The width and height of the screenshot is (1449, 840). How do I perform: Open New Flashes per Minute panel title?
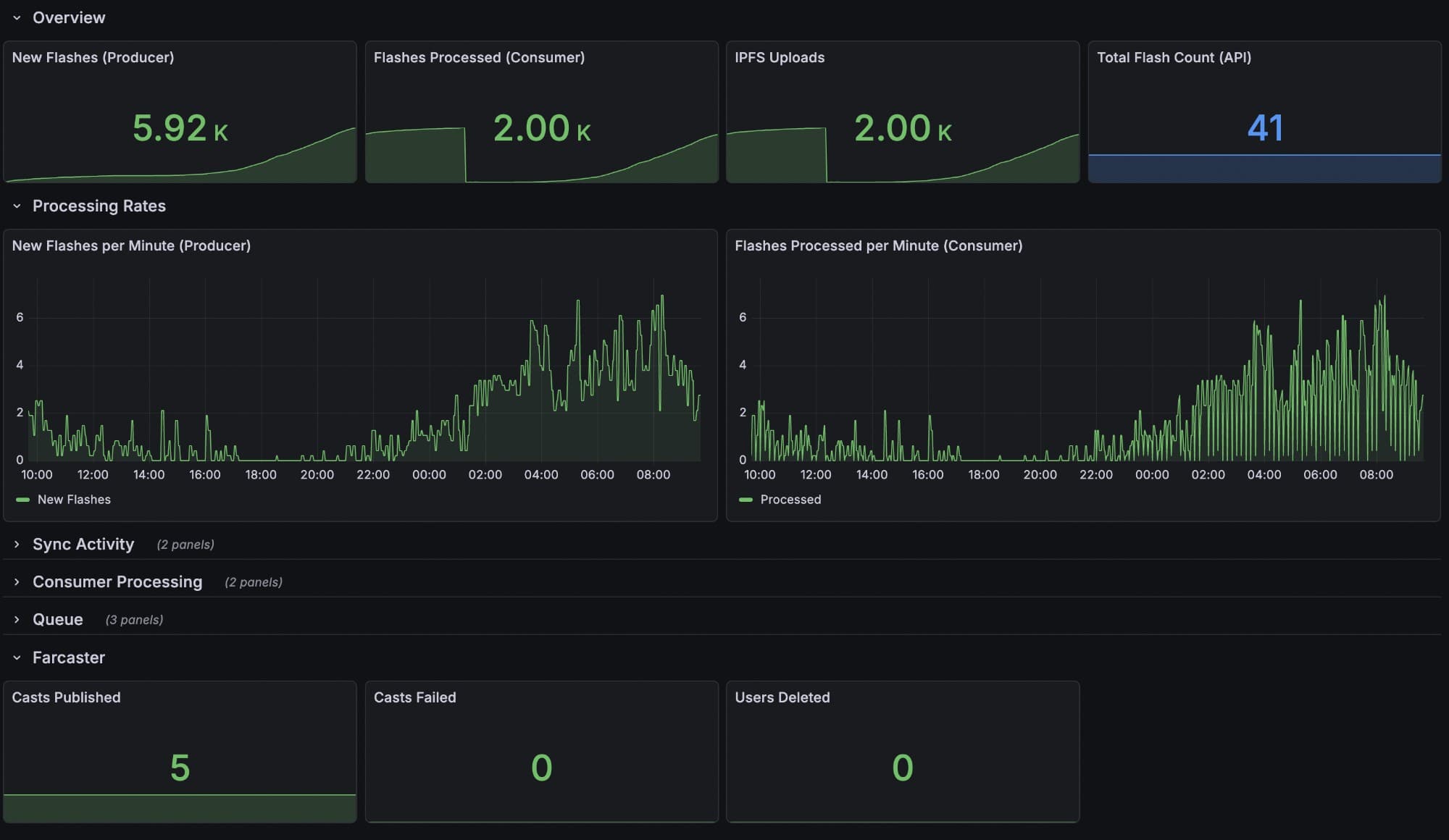131,245
